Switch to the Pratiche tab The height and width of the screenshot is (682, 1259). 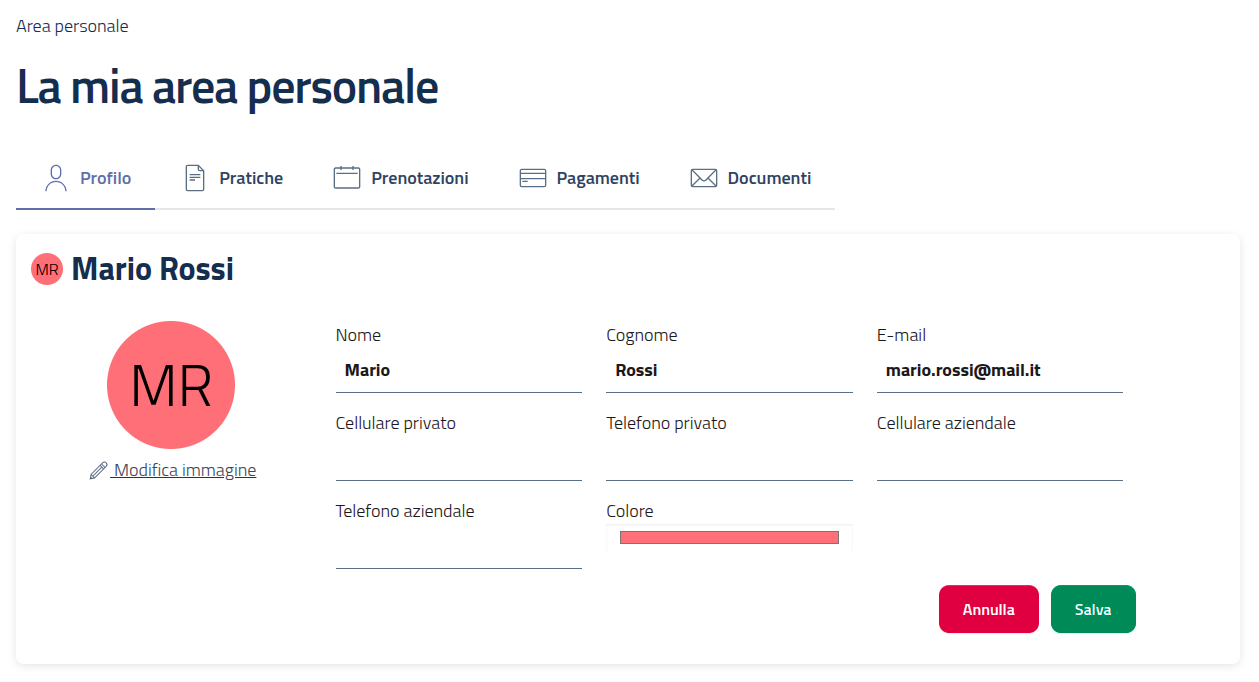[x=250, y=178]
